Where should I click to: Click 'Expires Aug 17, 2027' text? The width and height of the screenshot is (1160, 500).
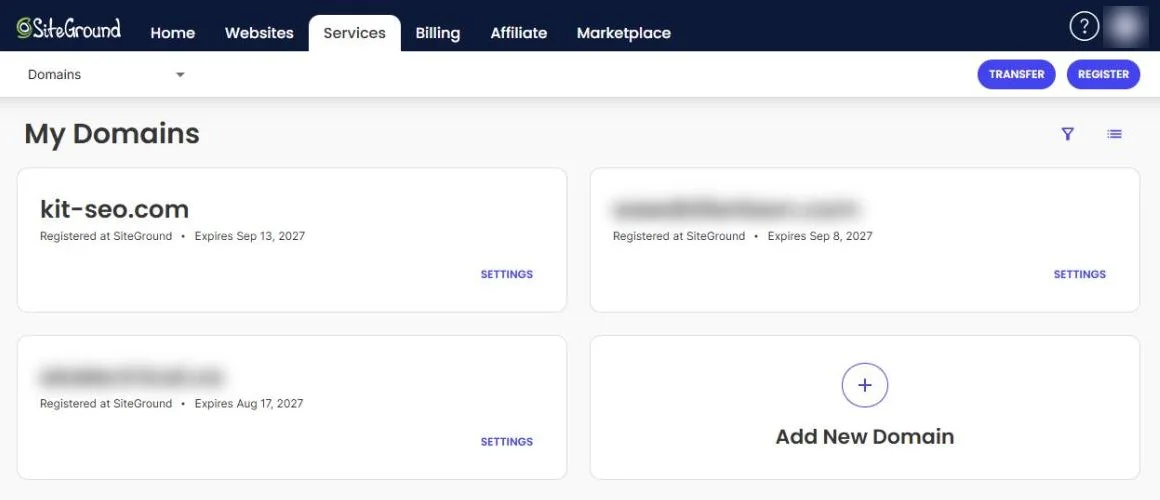[x=249, y=404]
